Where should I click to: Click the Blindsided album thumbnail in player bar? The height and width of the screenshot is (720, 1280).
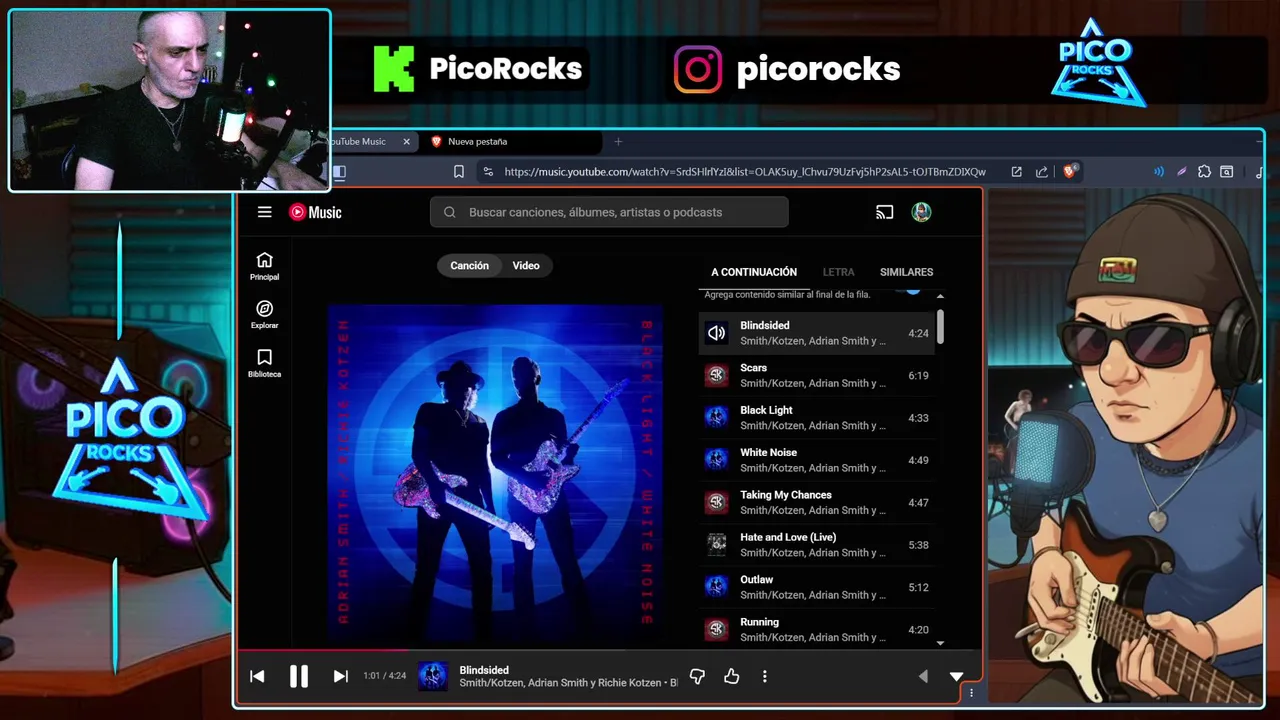(433, 677)
